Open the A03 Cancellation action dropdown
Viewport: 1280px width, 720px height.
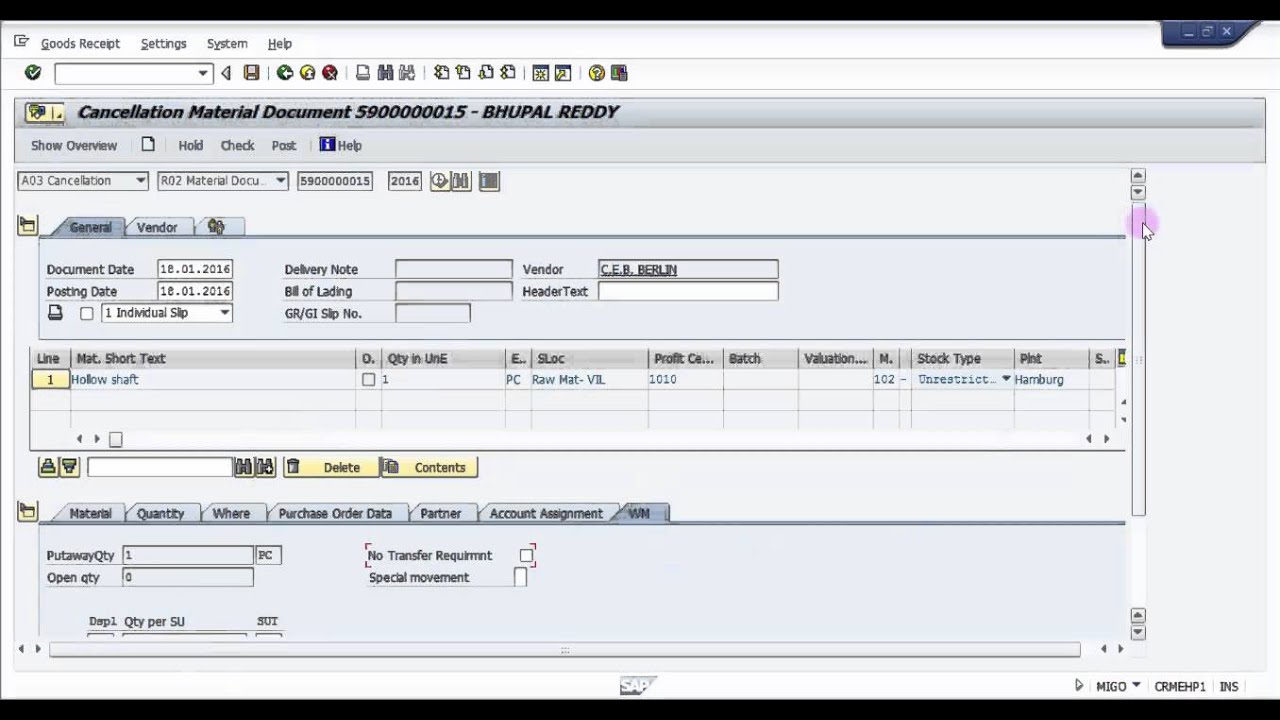coord(141,181)
